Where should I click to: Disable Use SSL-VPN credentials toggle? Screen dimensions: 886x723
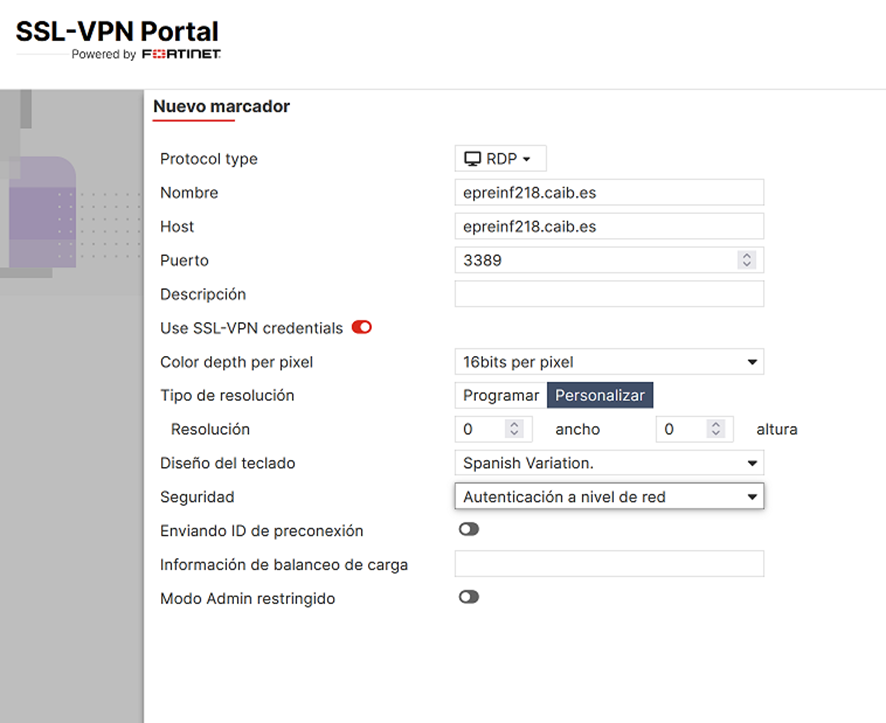click(361, 328)
